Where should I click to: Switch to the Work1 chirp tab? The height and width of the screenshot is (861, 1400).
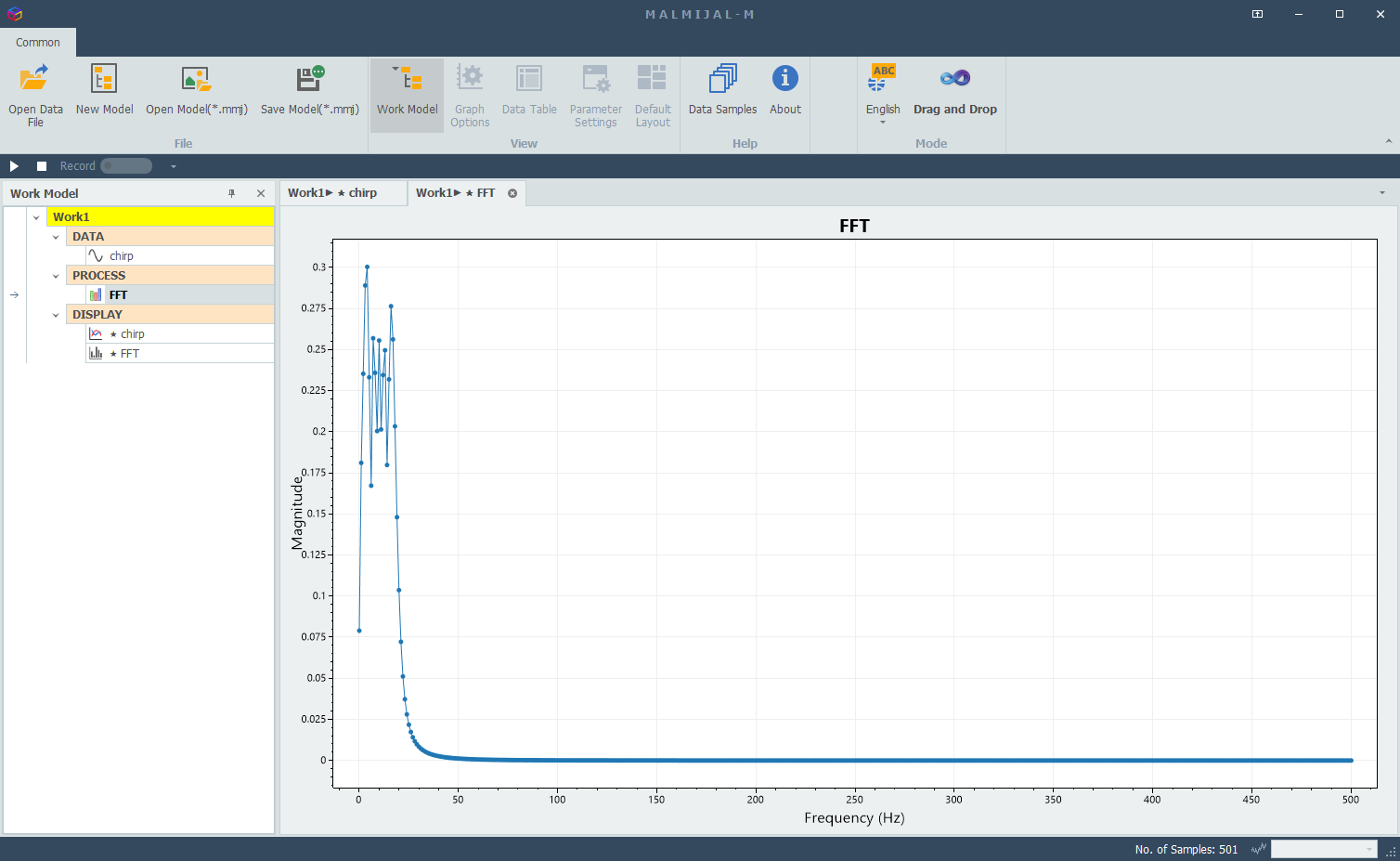(343, 193)
